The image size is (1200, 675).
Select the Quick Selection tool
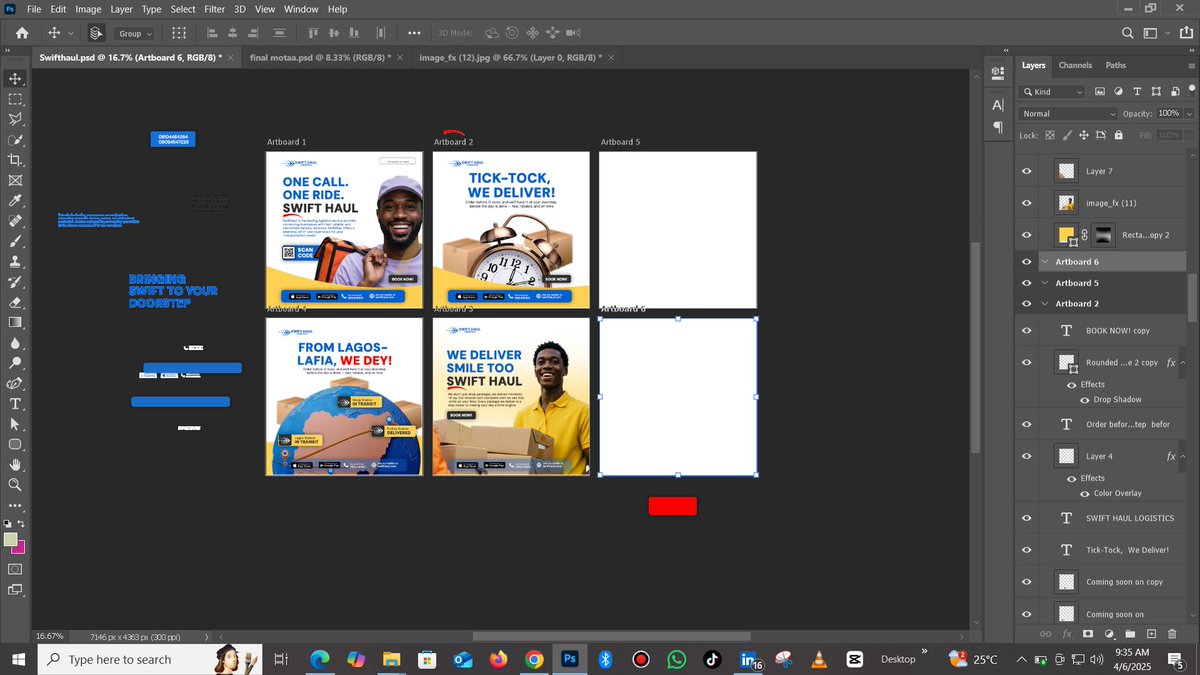[x=15, y=140]
